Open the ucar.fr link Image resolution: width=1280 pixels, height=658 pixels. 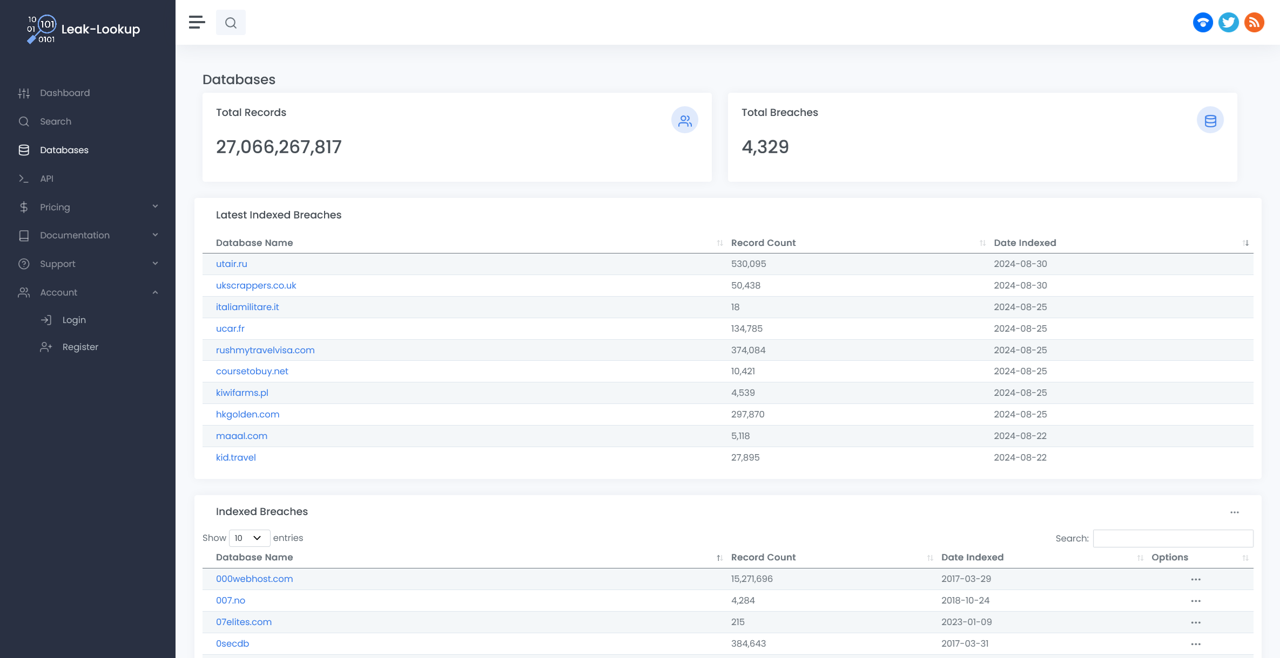click(230, 329)
